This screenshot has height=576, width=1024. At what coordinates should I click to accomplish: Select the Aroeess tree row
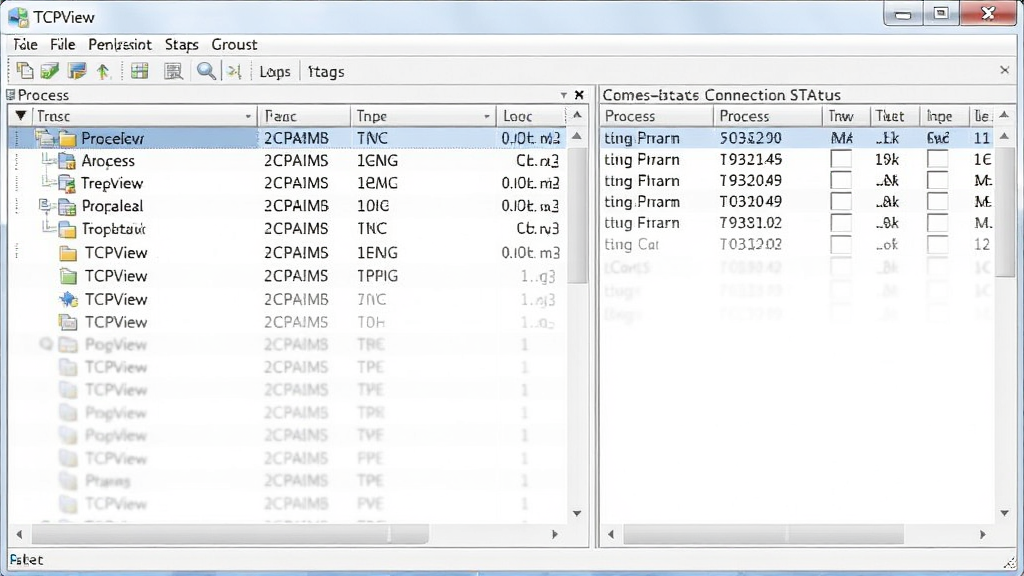(x=287, y=161)
